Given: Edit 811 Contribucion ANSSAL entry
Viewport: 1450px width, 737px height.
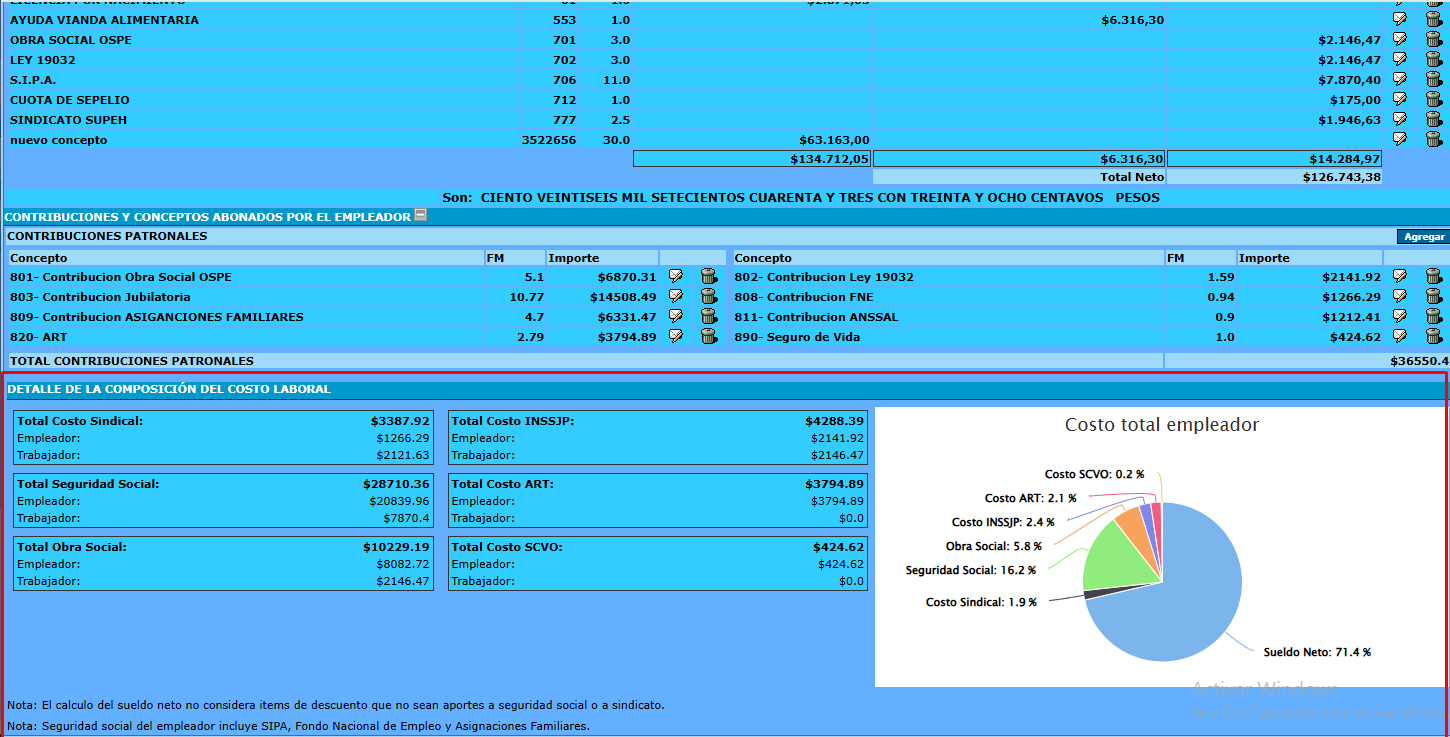Looking at the screenshot, I should [x=1400, y=316].
